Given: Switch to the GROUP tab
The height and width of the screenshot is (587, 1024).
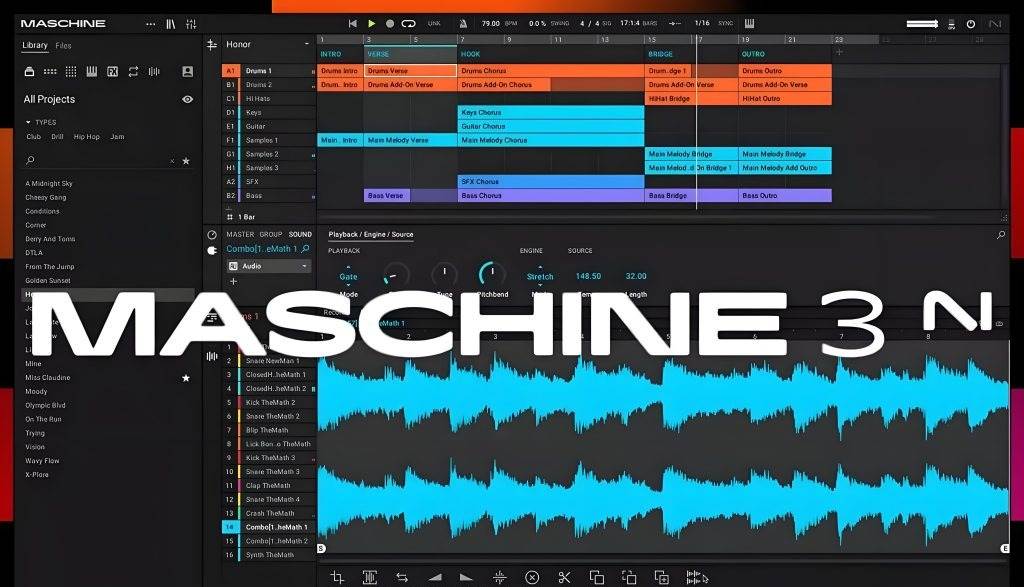Looking at the screenshot, I should pyautogui.click(x=271, y=234).
